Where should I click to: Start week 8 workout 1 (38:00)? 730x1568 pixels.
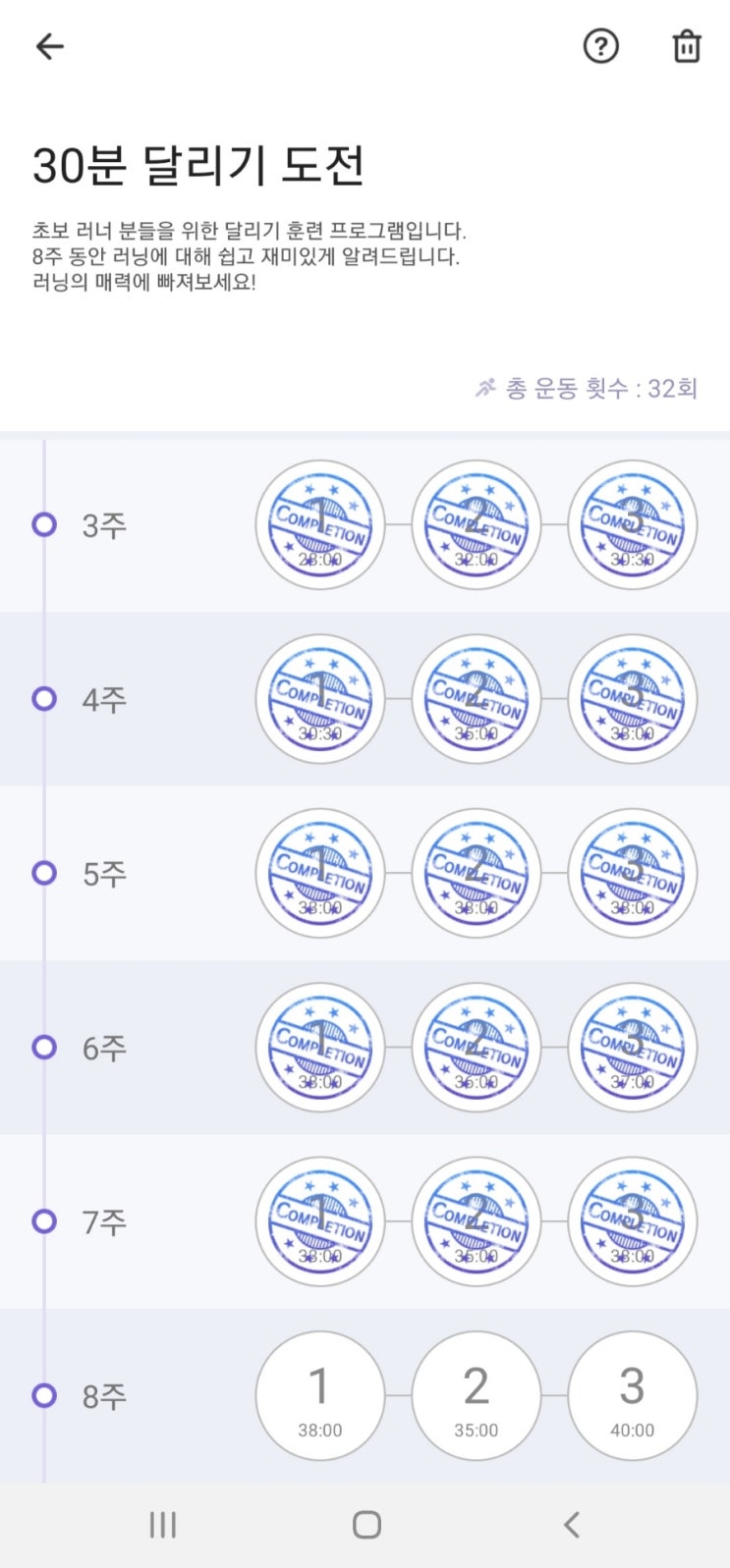pyautogui.click(x=320, y=1395)
